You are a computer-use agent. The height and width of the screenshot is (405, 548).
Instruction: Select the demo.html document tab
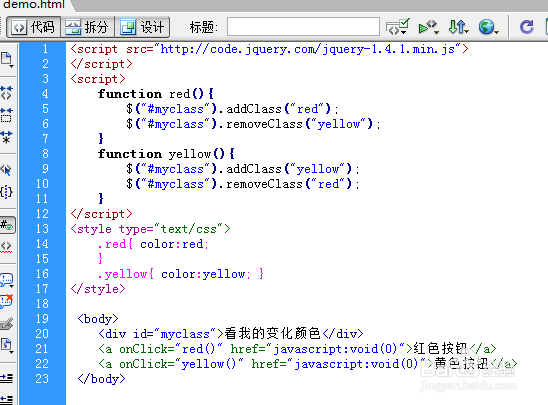click(x=34, y=5)
